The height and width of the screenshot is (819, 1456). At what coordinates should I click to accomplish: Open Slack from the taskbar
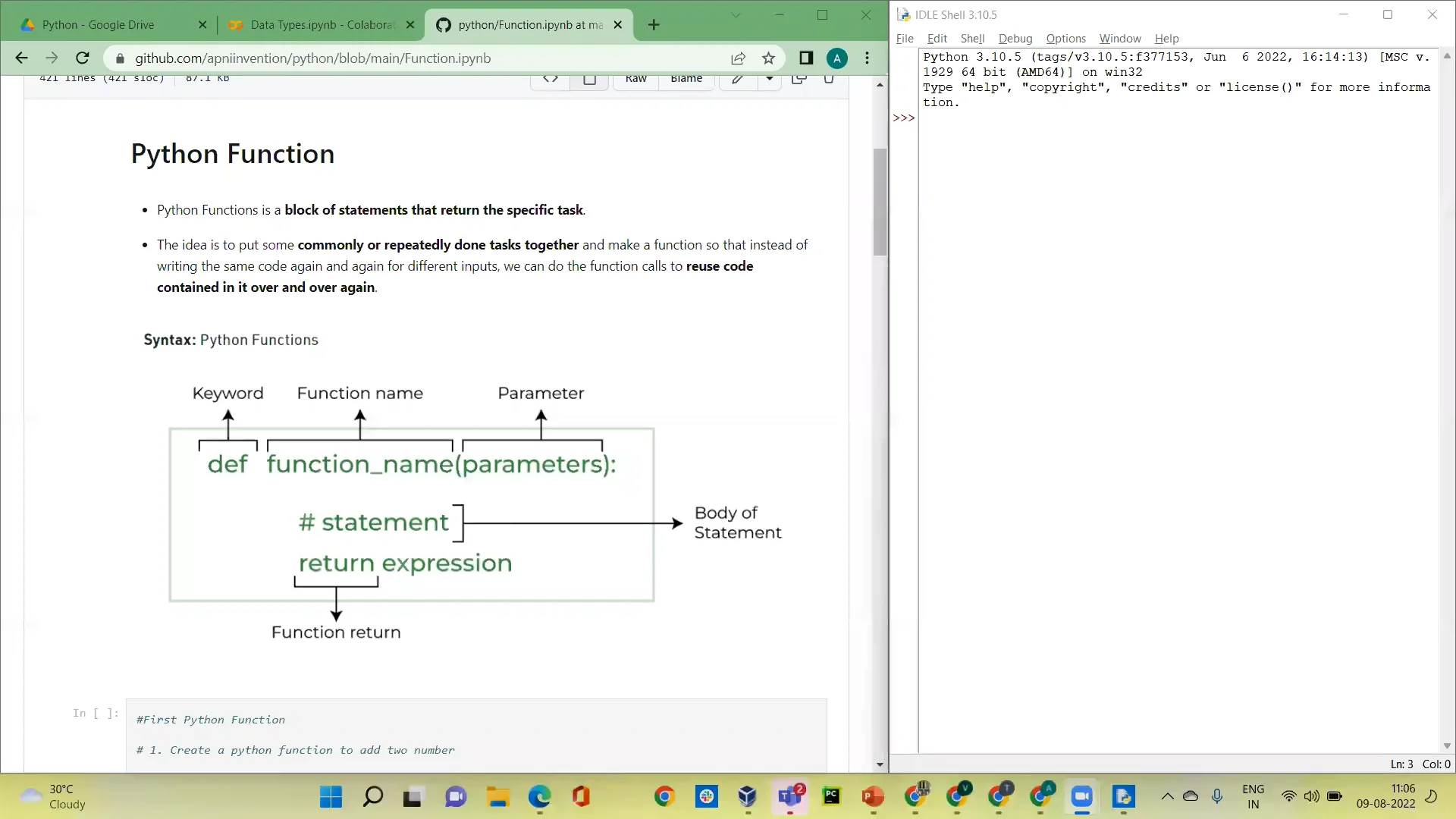tap(706, 797)
